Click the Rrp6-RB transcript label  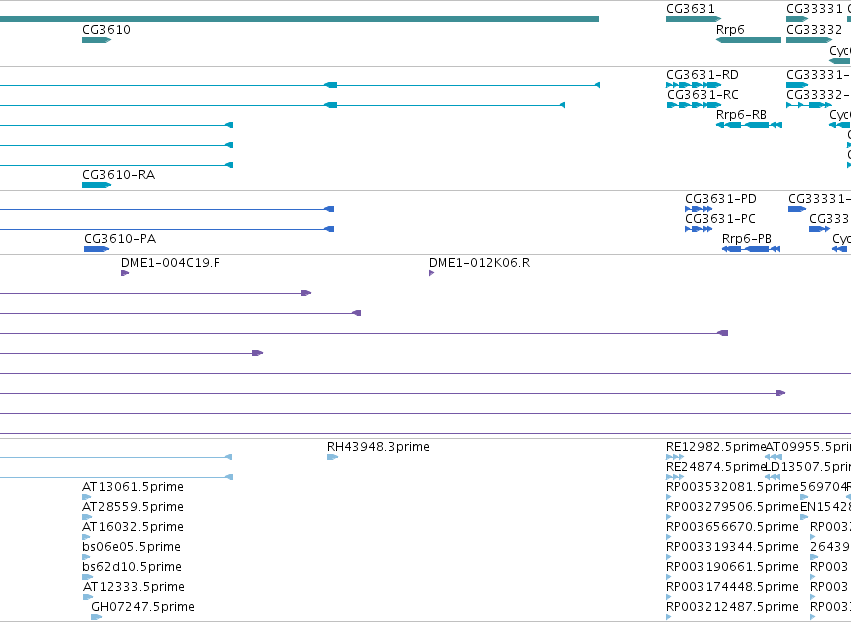(741, 115)
